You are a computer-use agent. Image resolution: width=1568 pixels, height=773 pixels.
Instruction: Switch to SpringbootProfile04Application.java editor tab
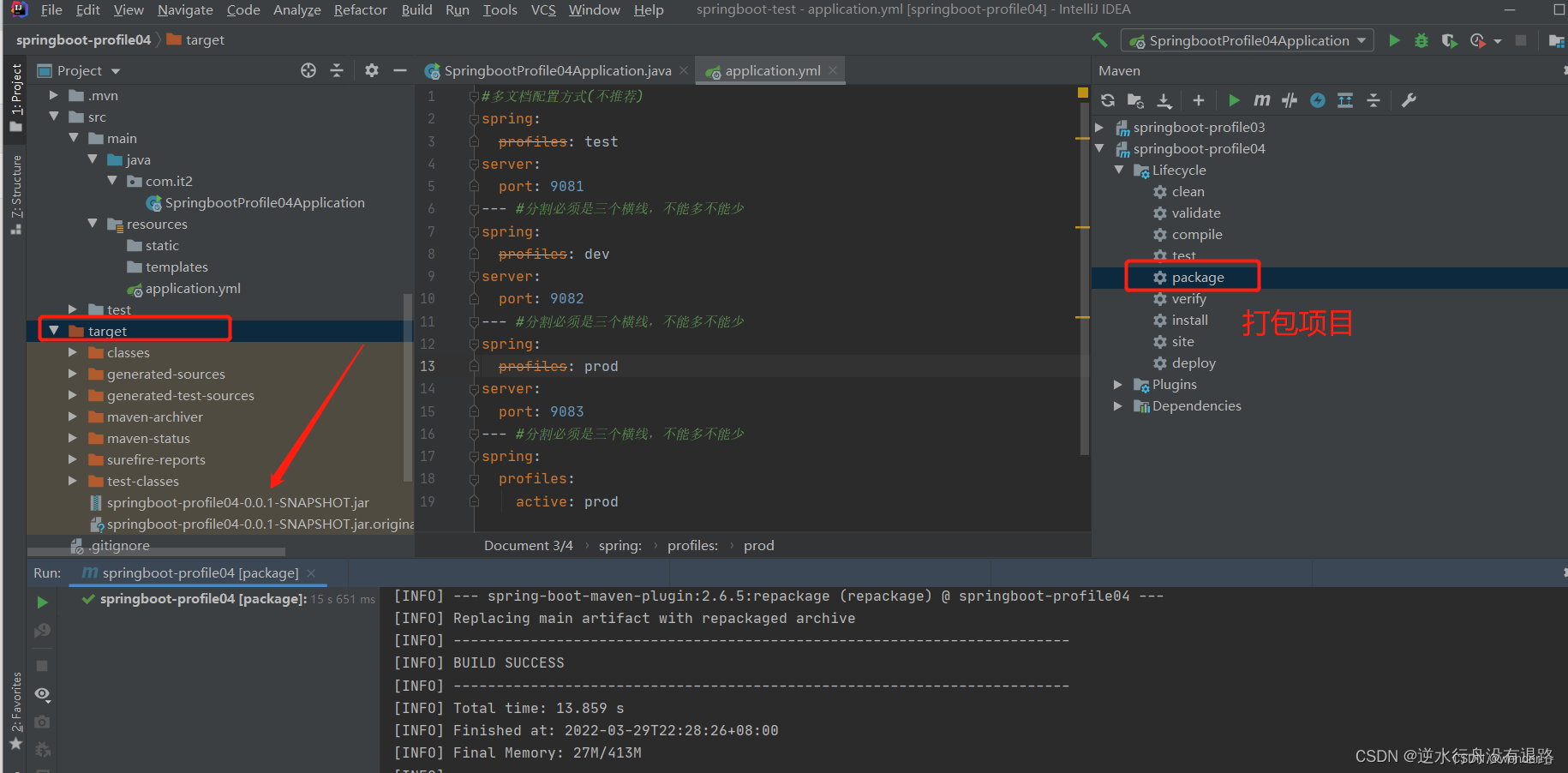click(x=557, y=71)
